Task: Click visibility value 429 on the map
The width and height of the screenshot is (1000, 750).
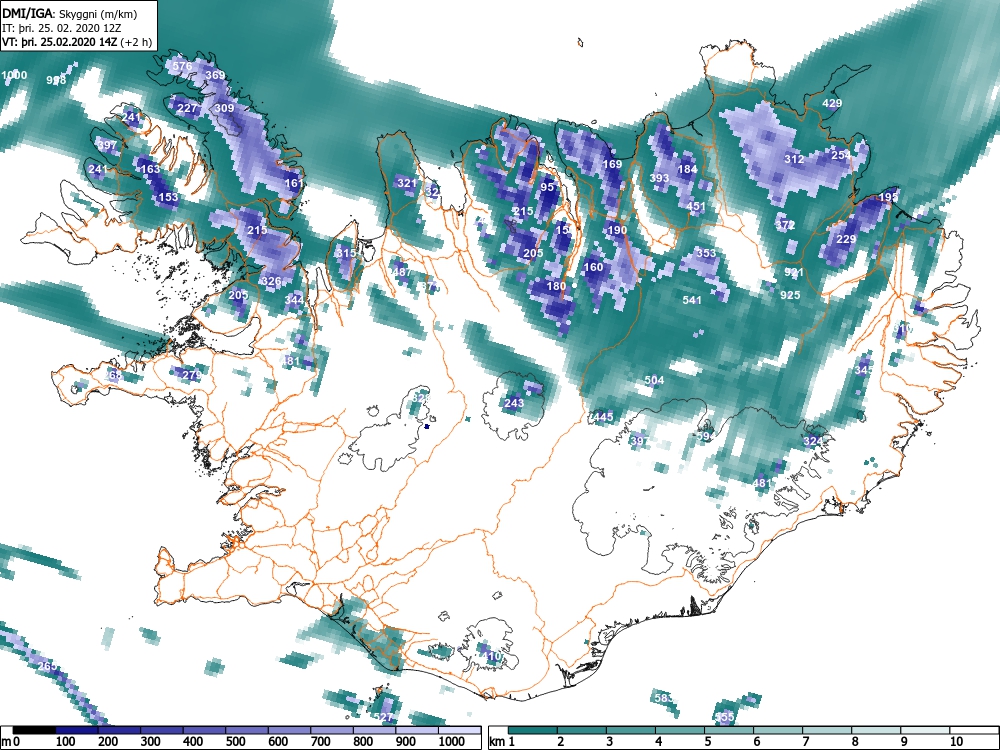Action: tap(832, 103)
